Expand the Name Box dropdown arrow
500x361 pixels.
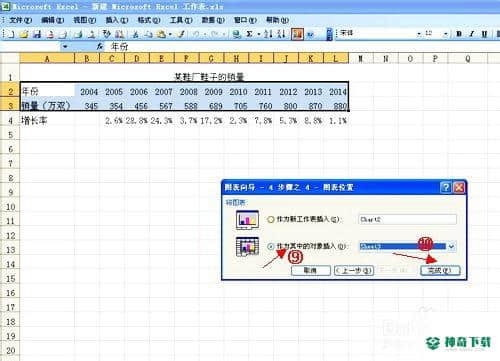click(65, 47)
